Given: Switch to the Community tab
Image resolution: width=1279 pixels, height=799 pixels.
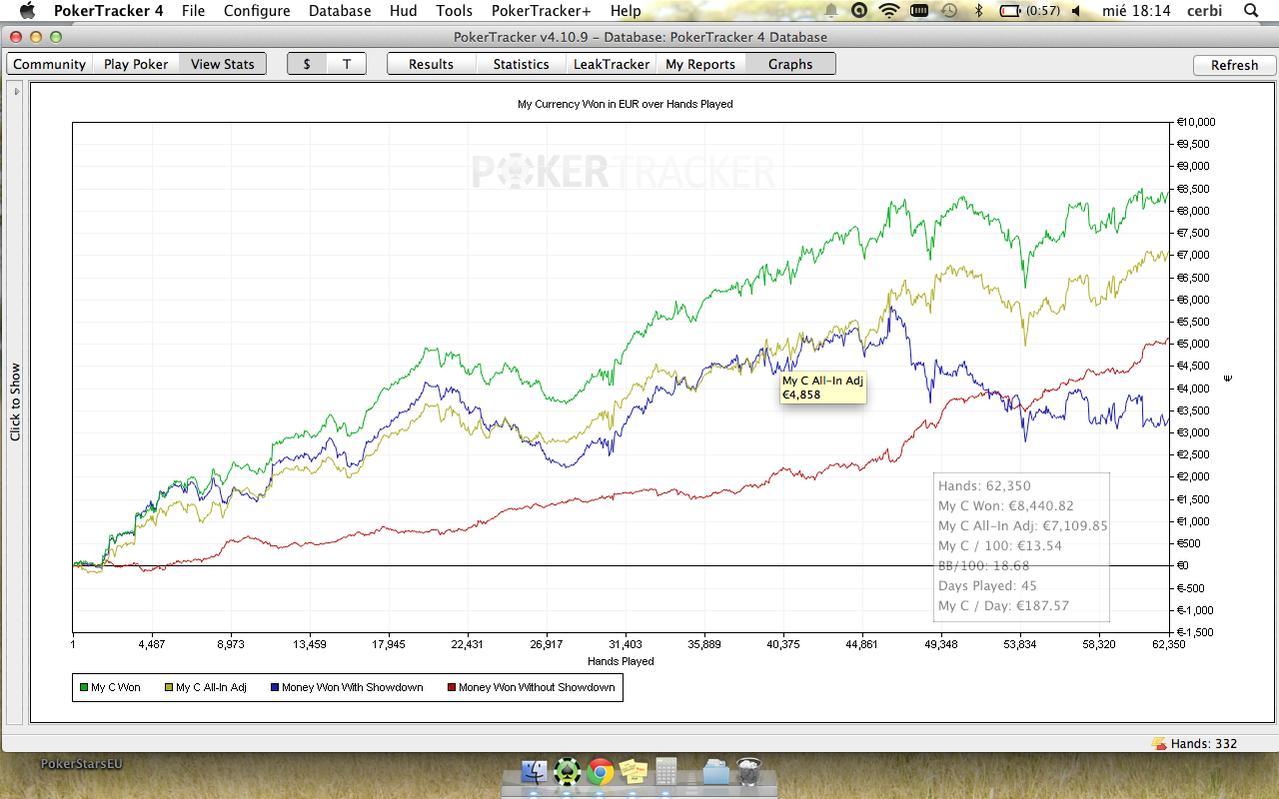Looking at the screenshot, I should (50, 64).
